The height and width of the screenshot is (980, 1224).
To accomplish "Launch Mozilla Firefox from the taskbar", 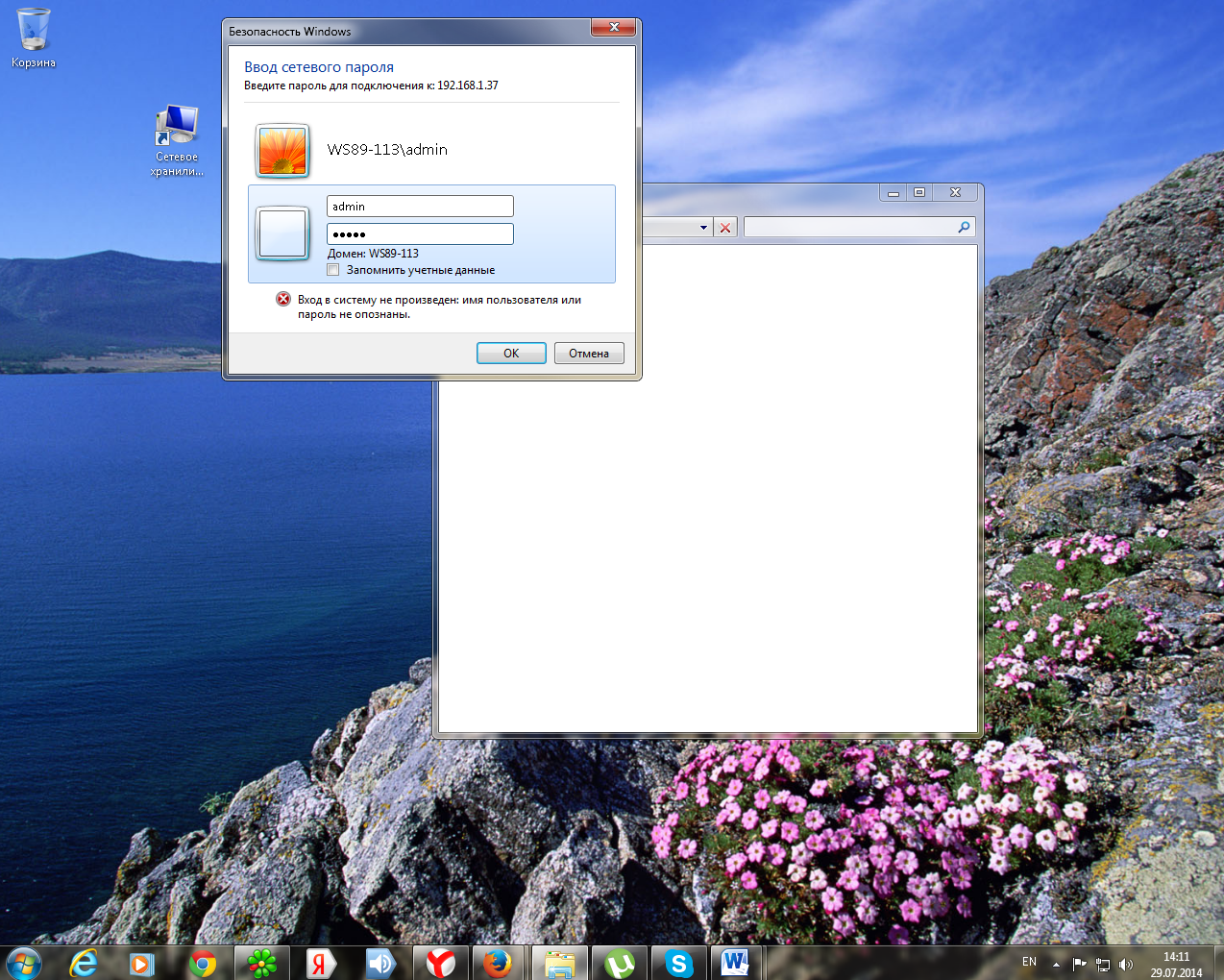I will click(498, 963).
